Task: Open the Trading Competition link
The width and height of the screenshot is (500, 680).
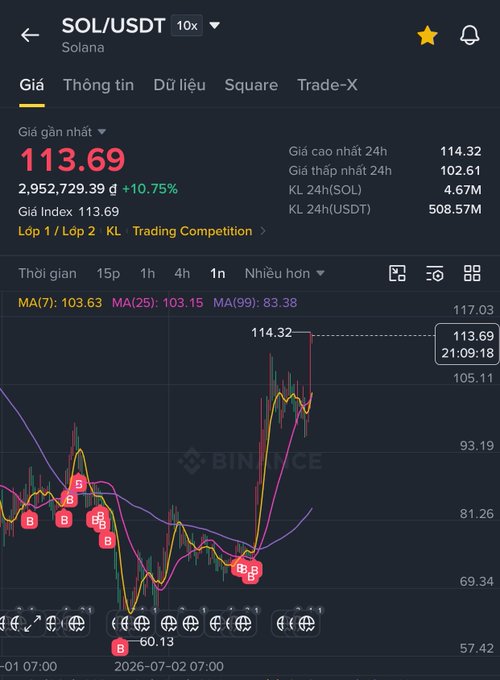Action: pyautogui.click(x=193, y=231)
